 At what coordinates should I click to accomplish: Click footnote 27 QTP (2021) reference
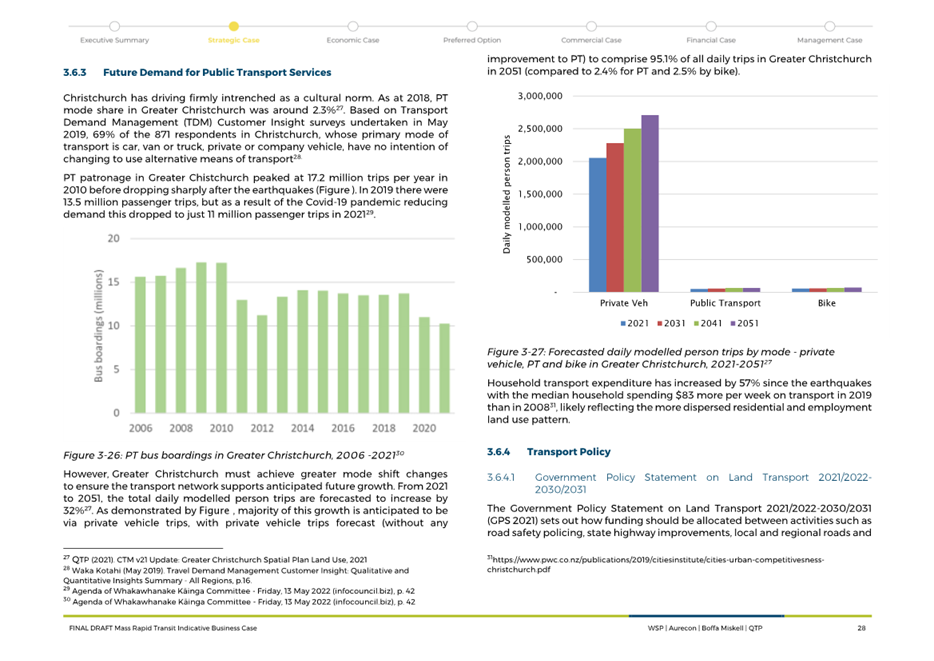215,560
